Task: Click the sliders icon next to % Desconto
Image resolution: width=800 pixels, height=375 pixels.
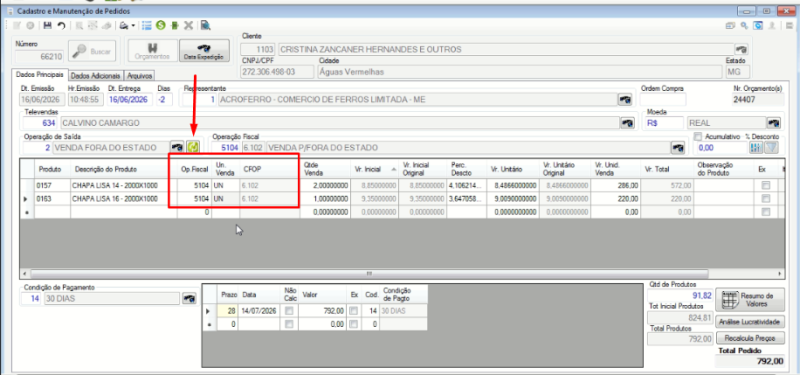Action: pos(756,147)
